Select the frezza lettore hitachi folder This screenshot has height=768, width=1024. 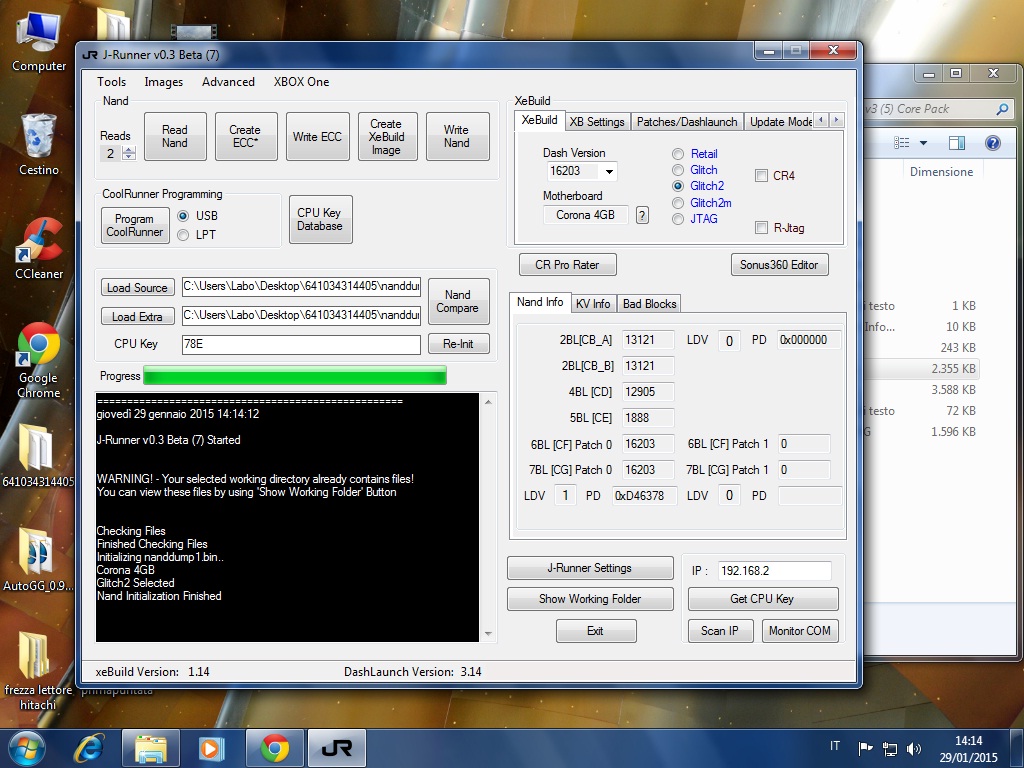(x=38, y=671)
